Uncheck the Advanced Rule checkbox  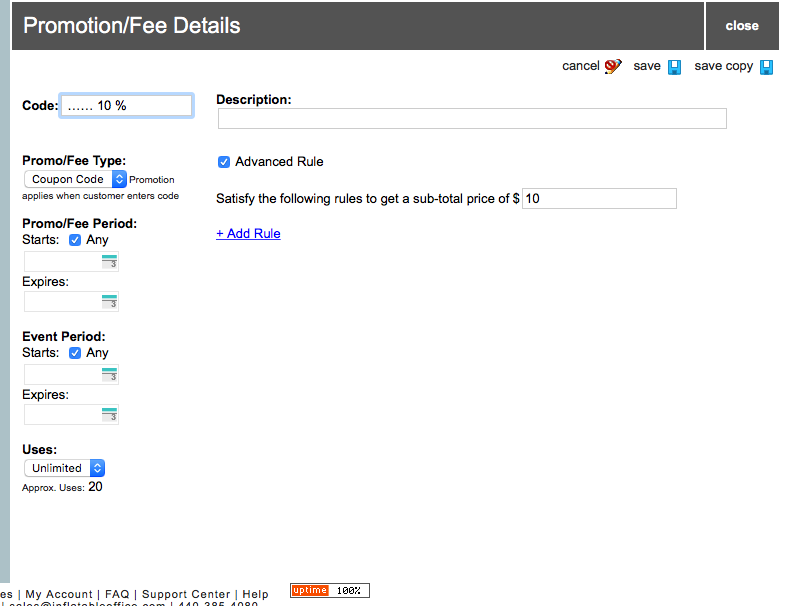tap(224, 162)
